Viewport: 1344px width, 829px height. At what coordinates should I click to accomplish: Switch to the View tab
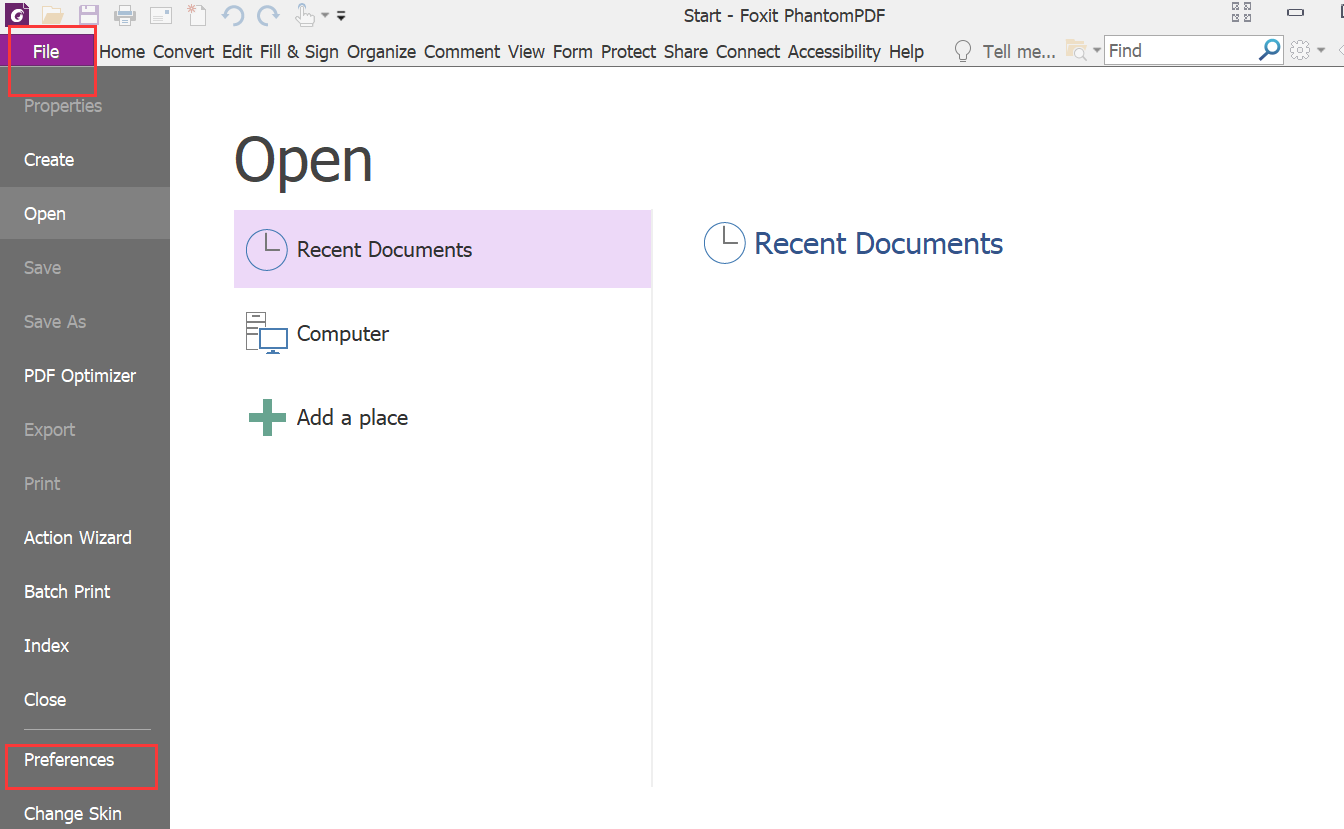(x=526, y=52)
